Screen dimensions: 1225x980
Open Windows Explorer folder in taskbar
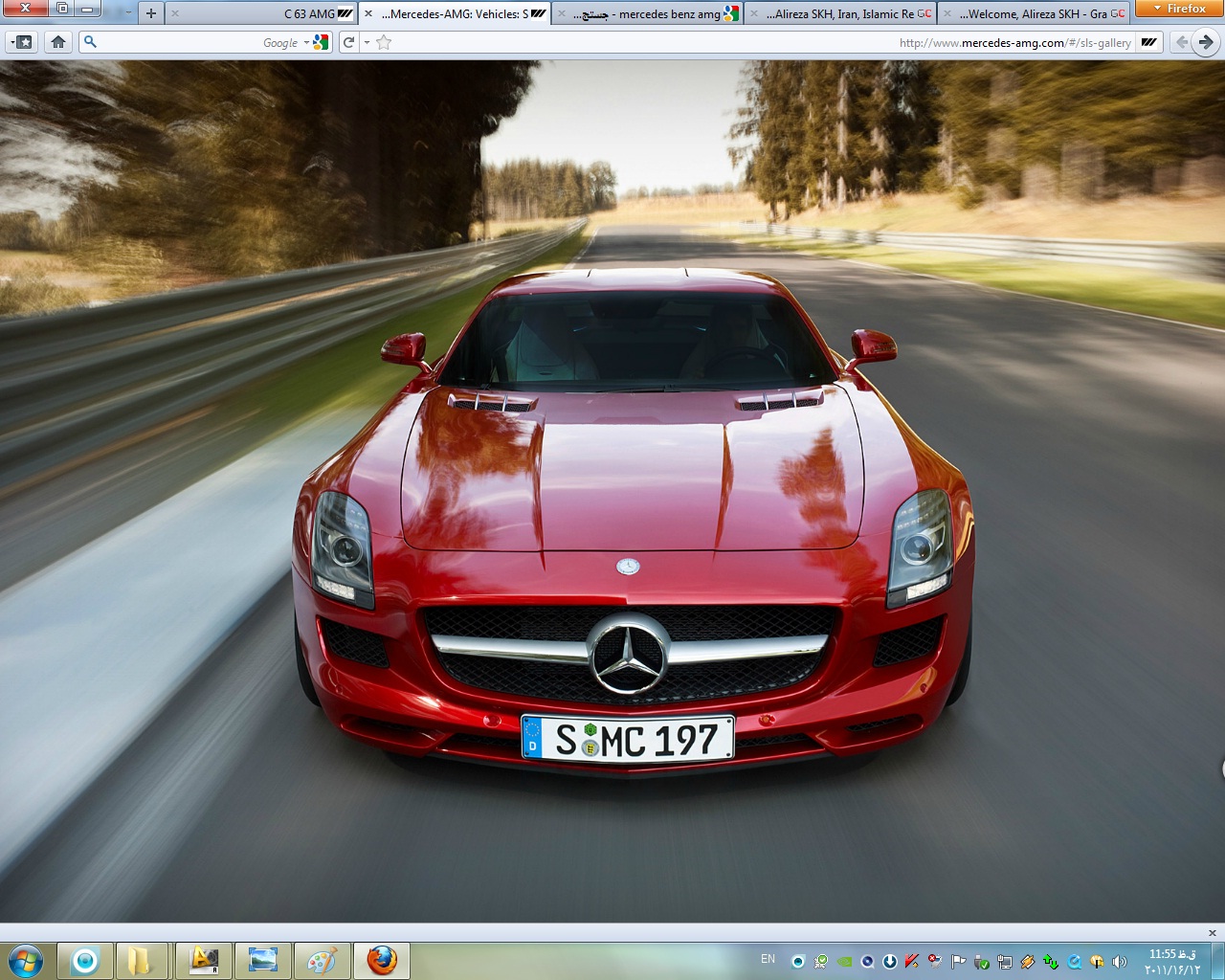pyautogui.click(x=141, y=961)
